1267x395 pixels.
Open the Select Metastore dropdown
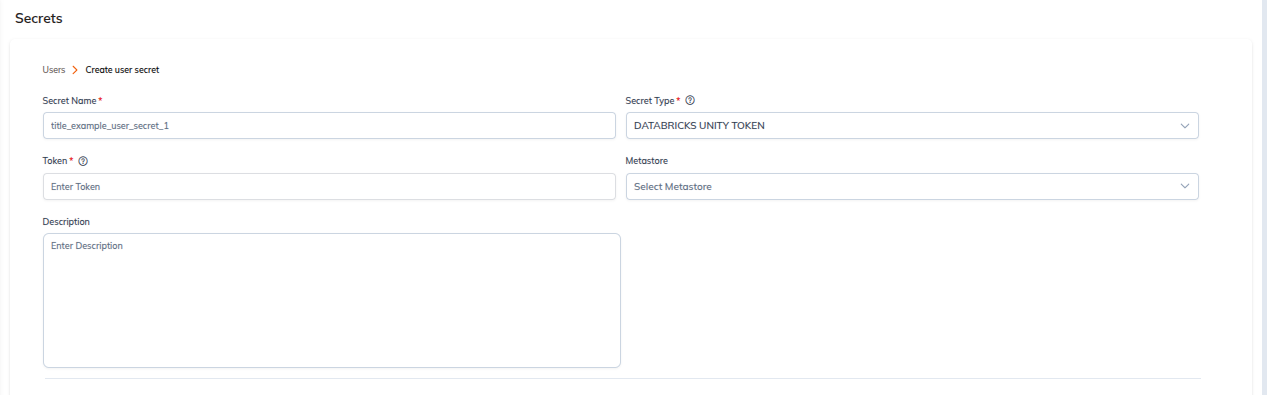pyautogui.click(x=912, y=187)
